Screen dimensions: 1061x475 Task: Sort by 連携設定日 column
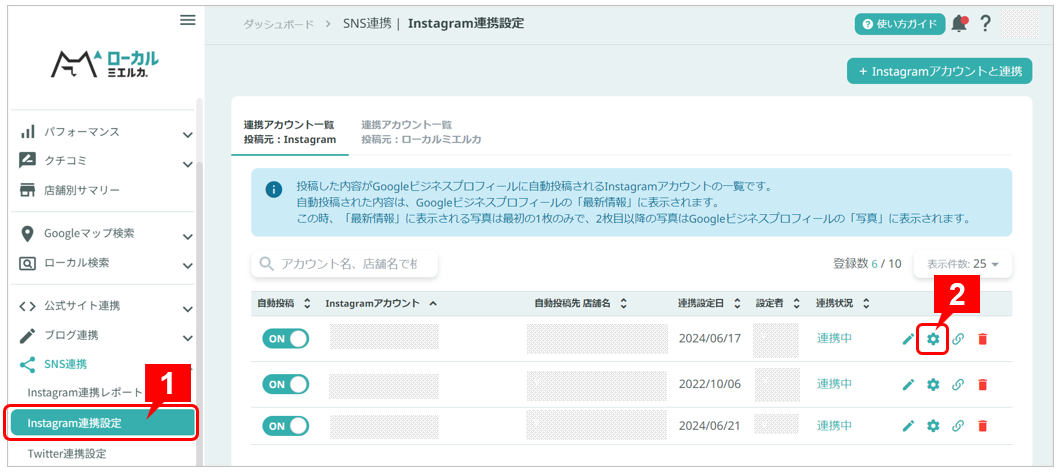737,303
